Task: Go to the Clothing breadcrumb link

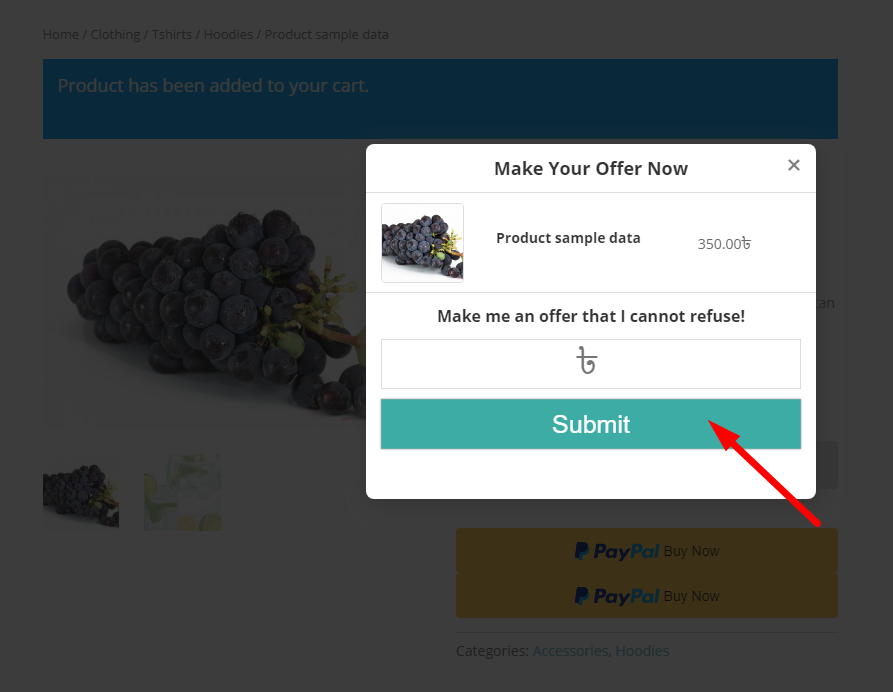Action: pyautogui.click(x=115, y=35)
